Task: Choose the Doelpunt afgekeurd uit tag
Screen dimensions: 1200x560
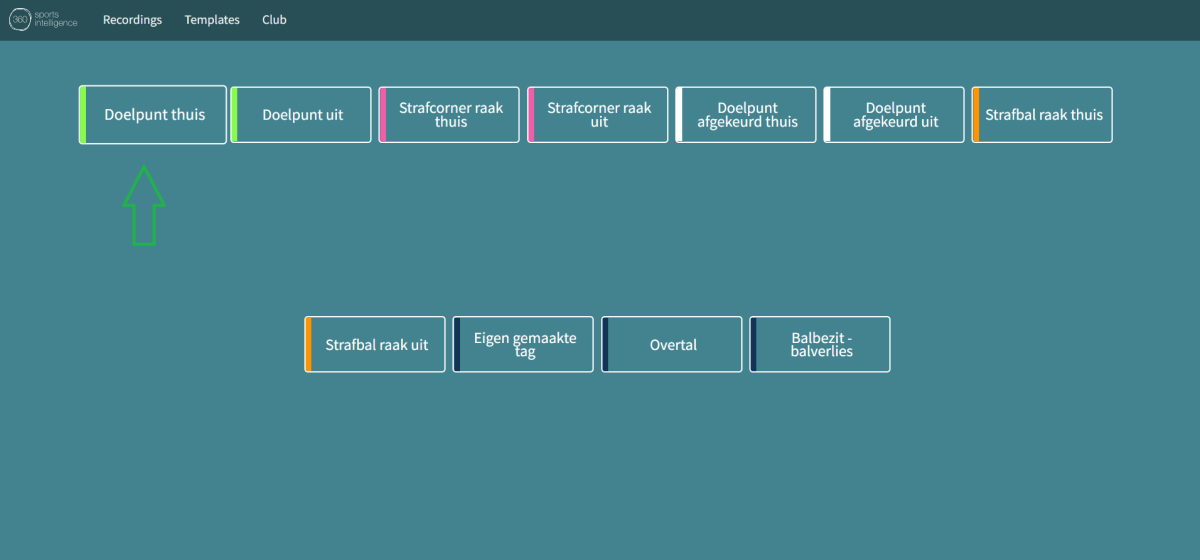Action: pyautogui.click(x=895, y=115)
